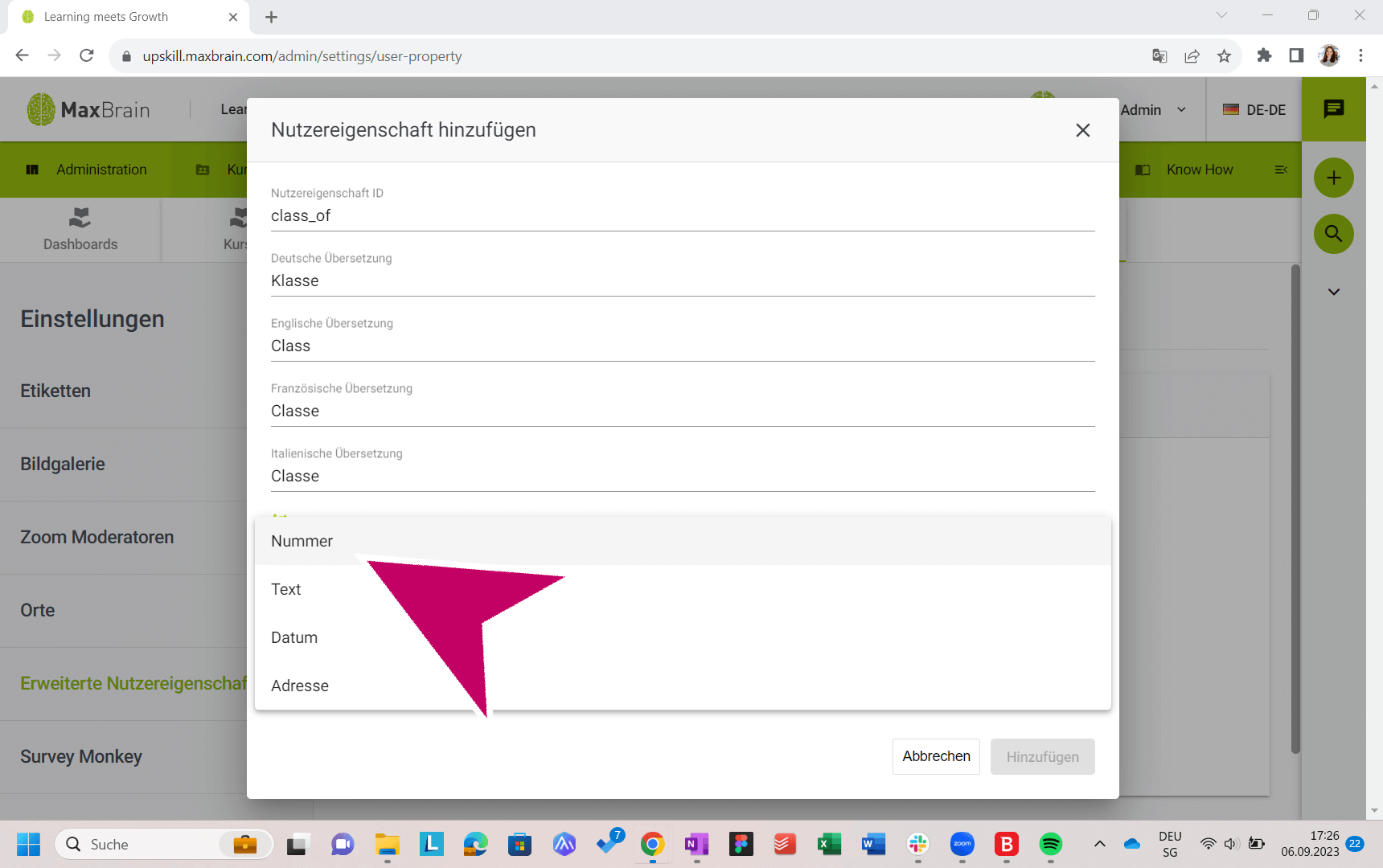Open Zoom from the taskbar
Viewport: 1383px width, 868px height.
[x=962, y=844]
